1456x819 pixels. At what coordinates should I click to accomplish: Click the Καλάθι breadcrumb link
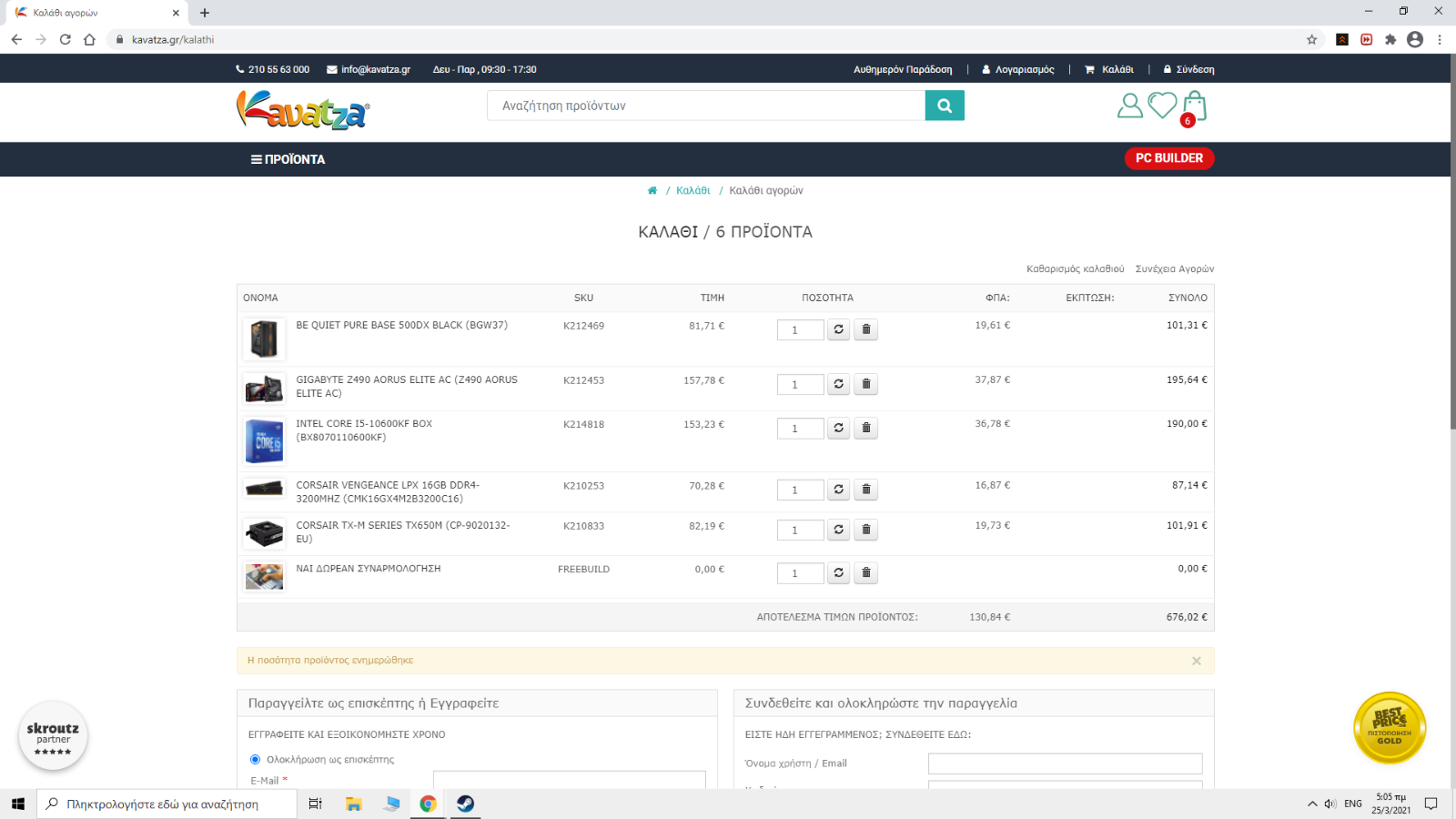(x=693, y=190)
